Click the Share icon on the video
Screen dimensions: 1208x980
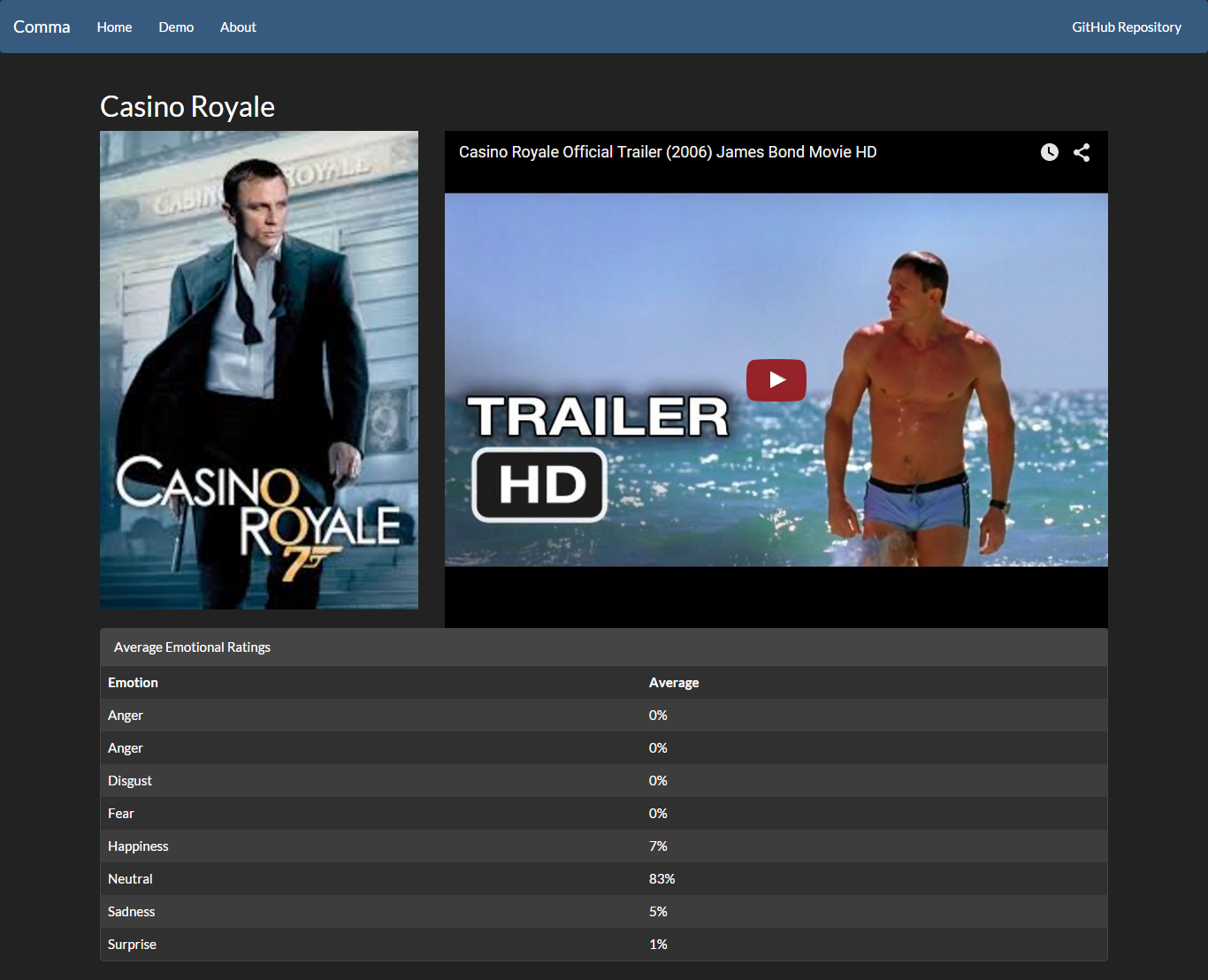click(x=1082, y=152)
